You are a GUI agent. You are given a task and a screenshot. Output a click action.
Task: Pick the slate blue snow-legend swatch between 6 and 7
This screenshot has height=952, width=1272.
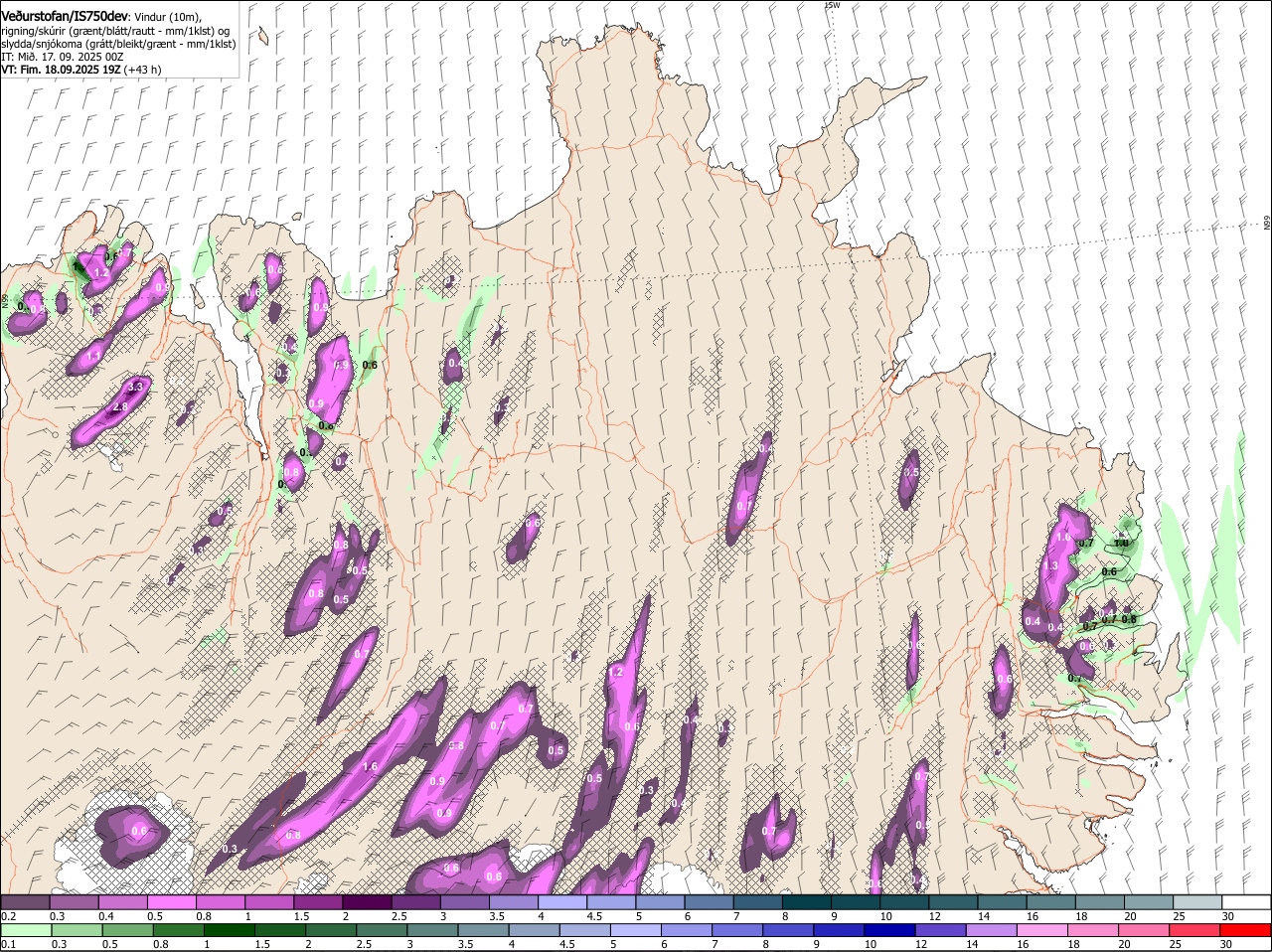711,901
